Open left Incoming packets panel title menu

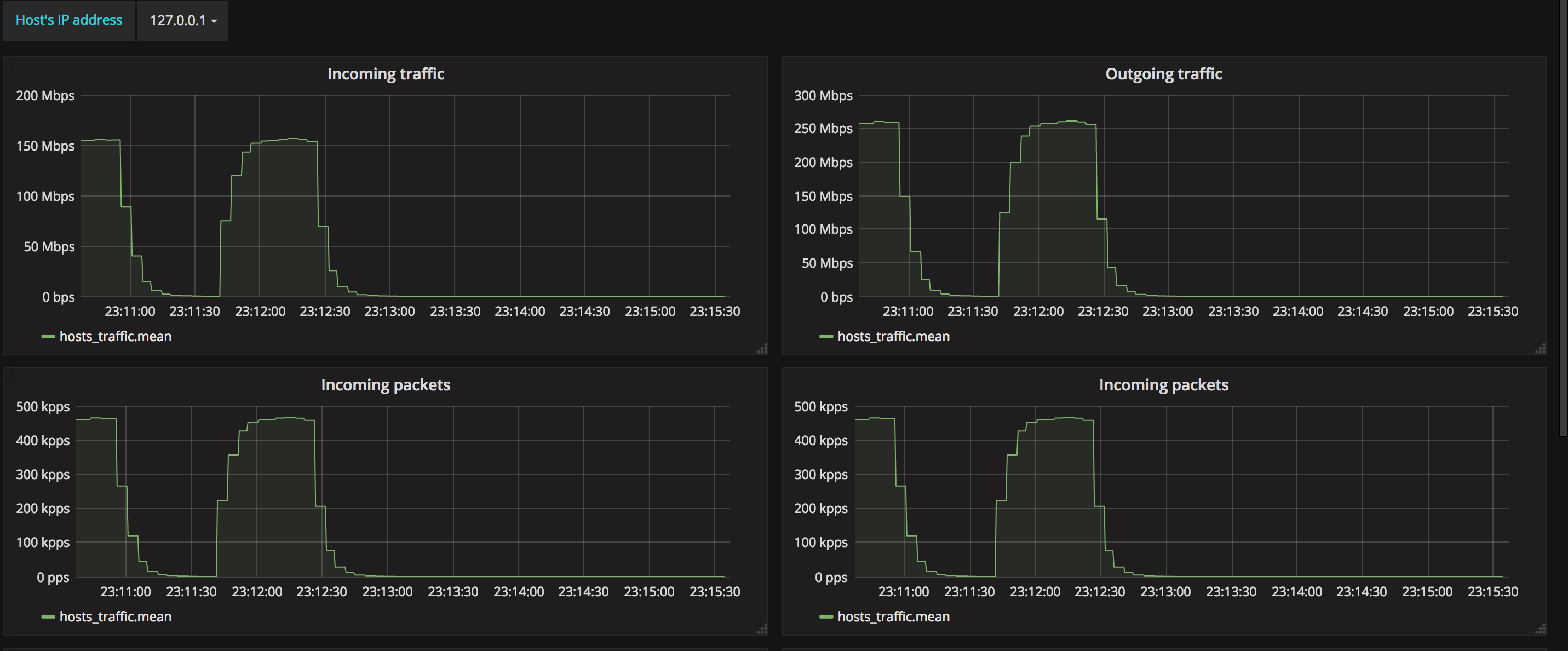coord(386,385)
